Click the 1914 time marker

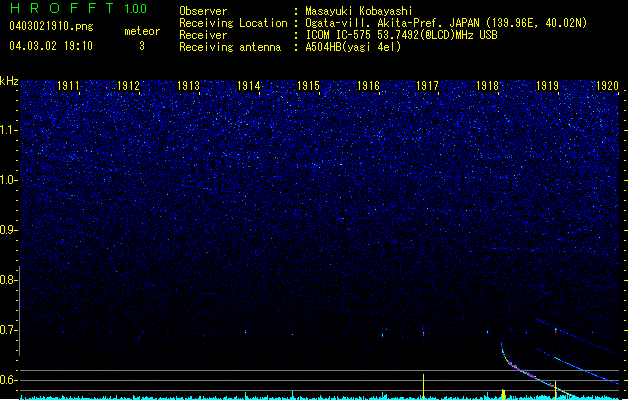[248, 86]
